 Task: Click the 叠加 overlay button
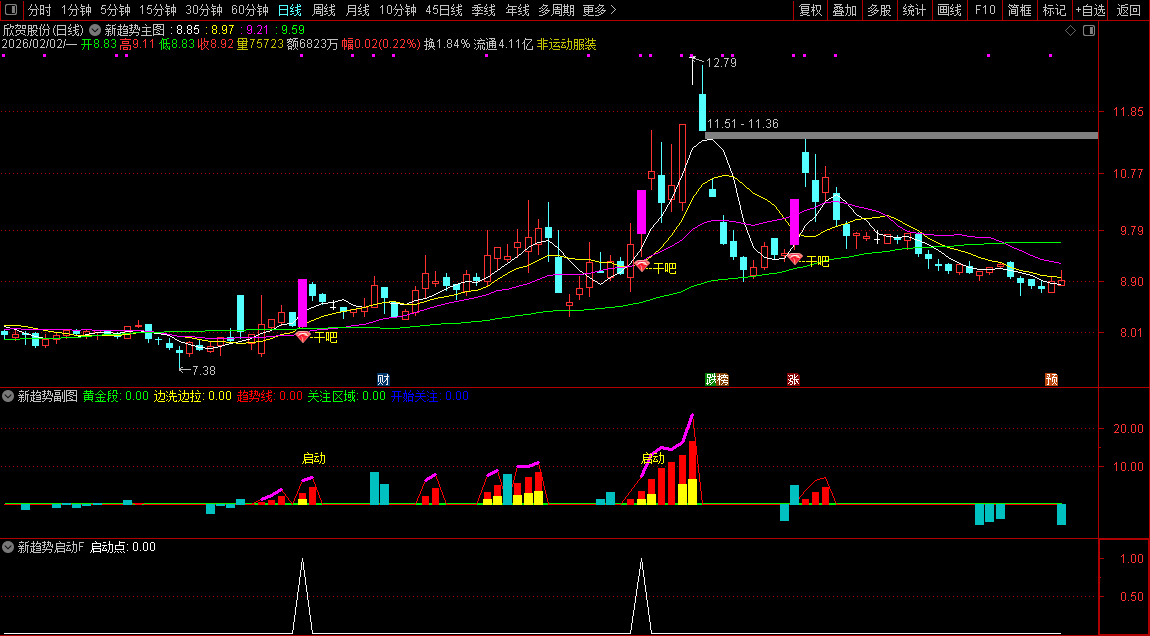click(x=844, y=10)
